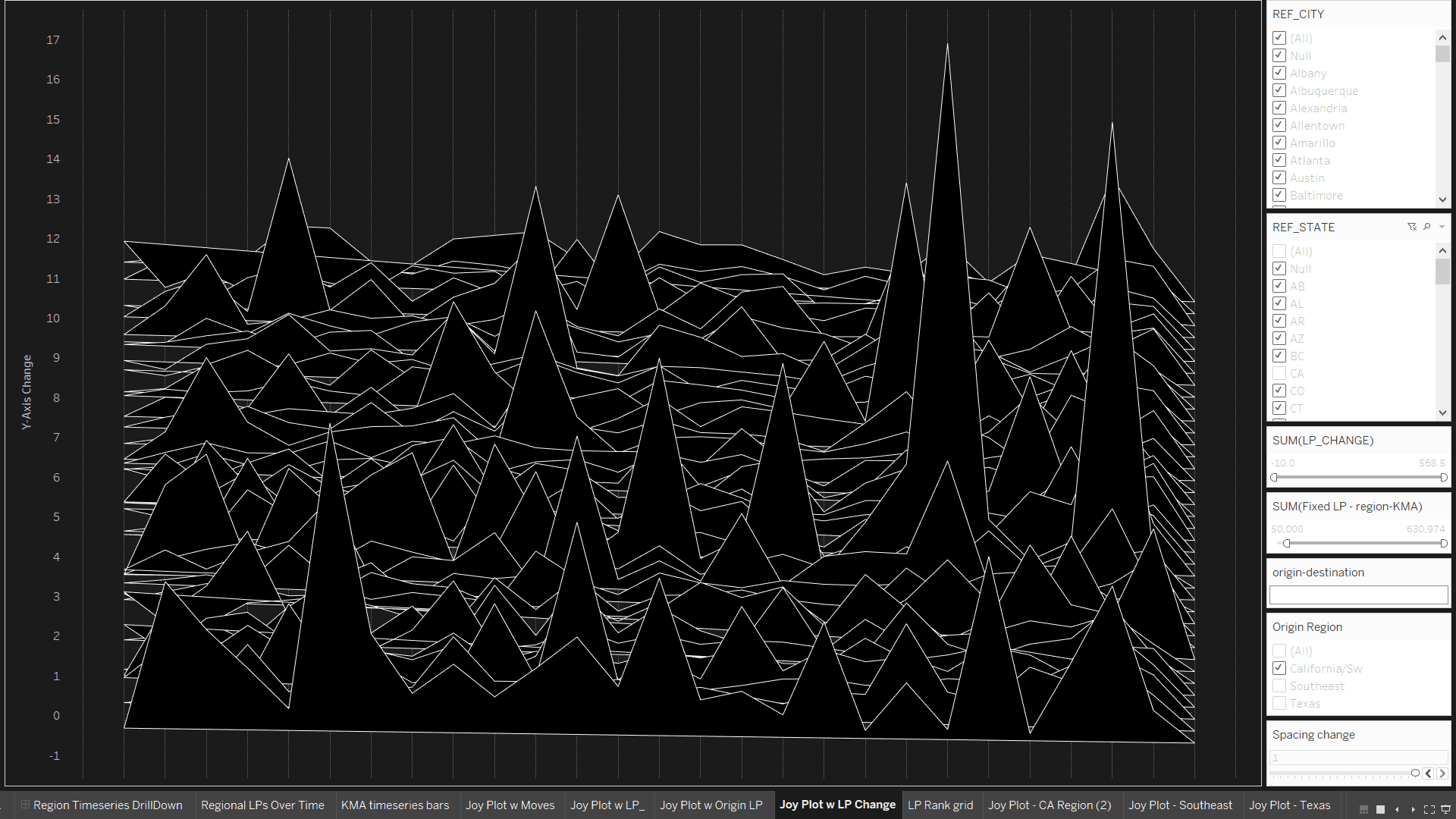The width and height of the screenshot is (1456, 819).
Task: Uncheck AL state checkbox
Action: [x=1279, y=303]
